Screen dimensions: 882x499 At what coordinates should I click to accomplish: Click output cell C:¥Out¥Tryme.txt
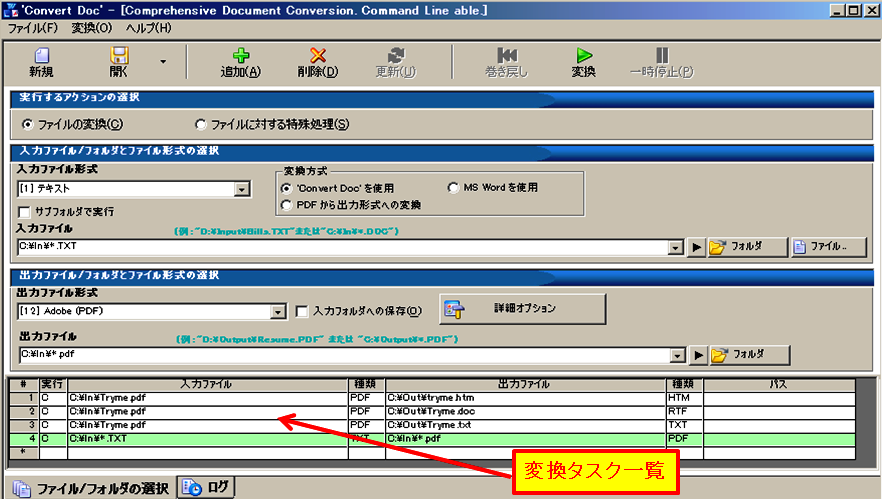[x=525, y=425]
